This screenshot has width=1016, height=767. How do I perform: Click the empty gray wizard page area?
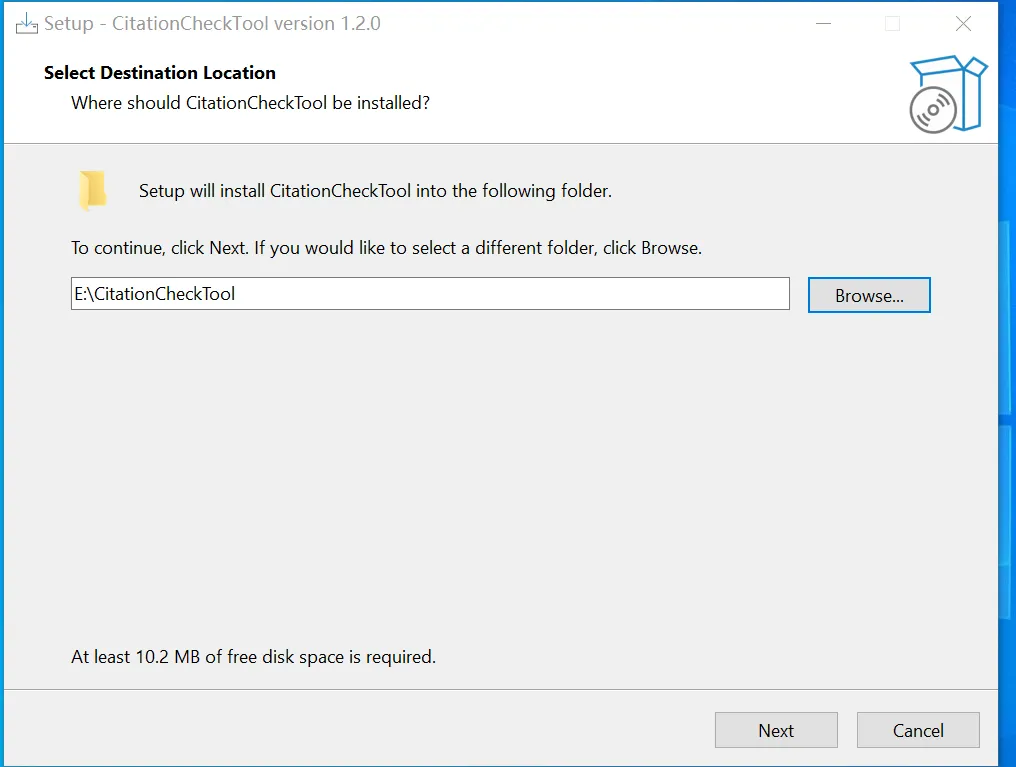(499, 479)
